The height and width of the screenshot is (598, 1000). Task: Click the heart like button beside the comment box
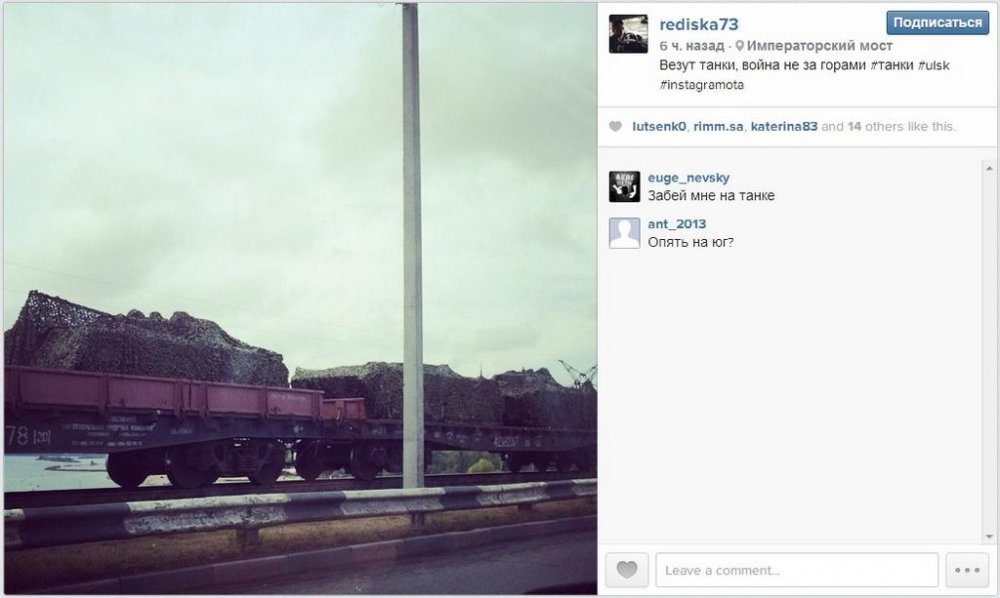coord(626,569)
